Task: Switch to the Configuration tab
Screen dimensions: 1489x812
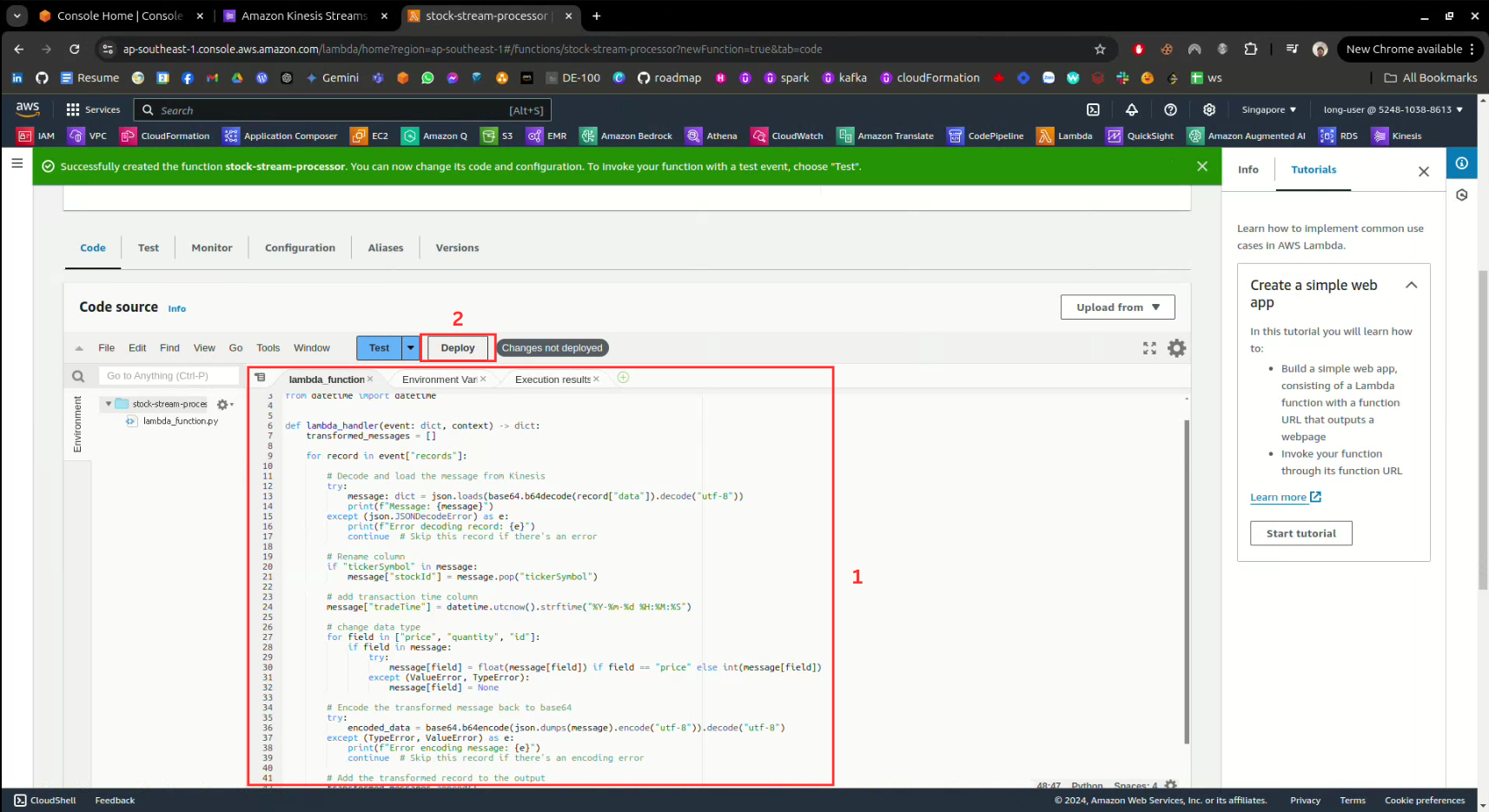Action: coord(300,248)
